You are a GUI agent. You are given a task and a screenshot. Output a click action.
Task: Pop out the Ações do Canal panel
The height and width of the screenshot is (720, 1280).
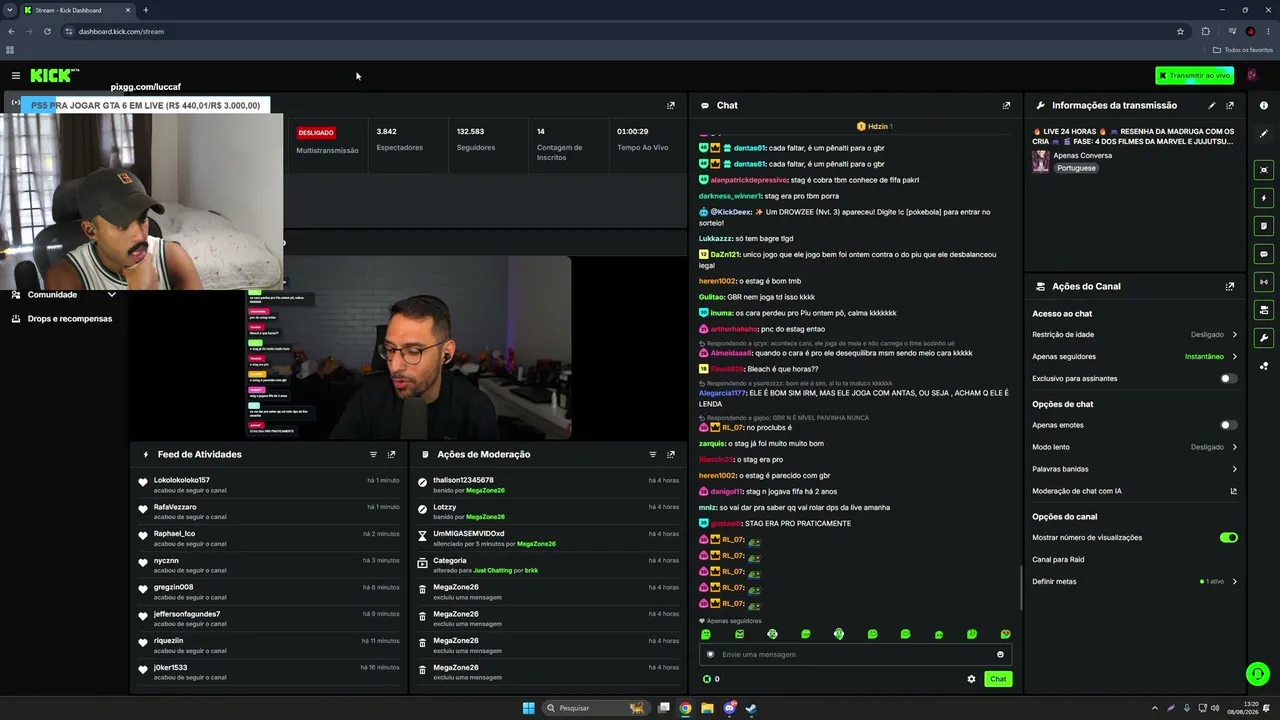pyautogui.click(x=1230, y=286)
